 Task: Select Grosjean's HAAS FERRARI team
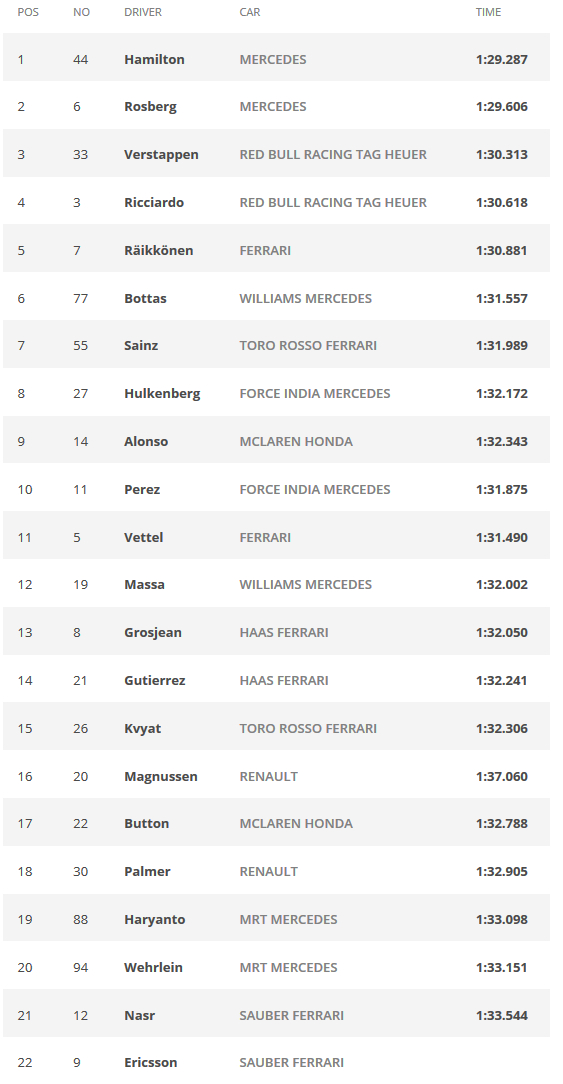[x=284, y=633]
